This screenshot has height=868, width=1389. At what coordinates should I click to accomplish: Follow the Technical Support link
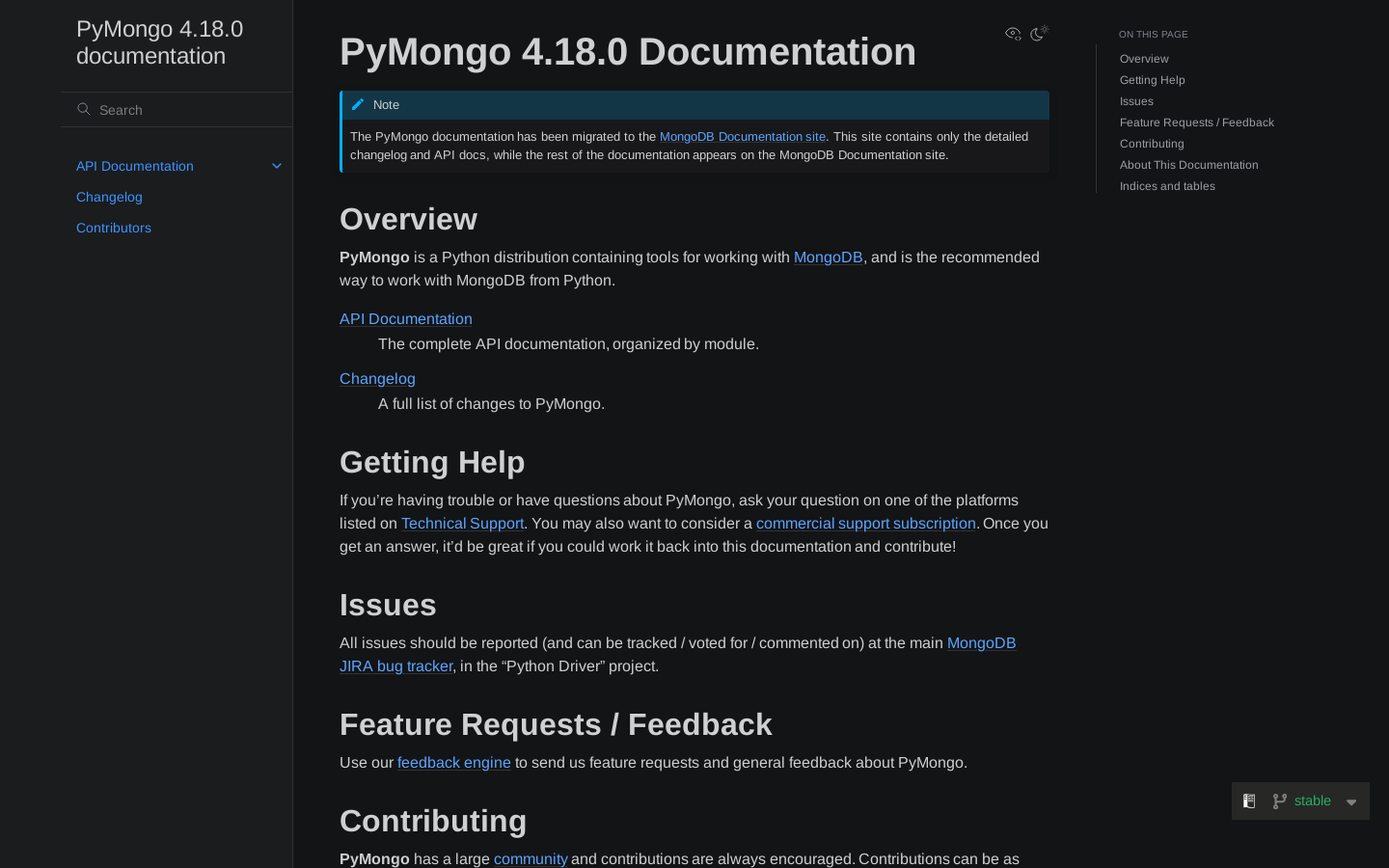(462, 524)
